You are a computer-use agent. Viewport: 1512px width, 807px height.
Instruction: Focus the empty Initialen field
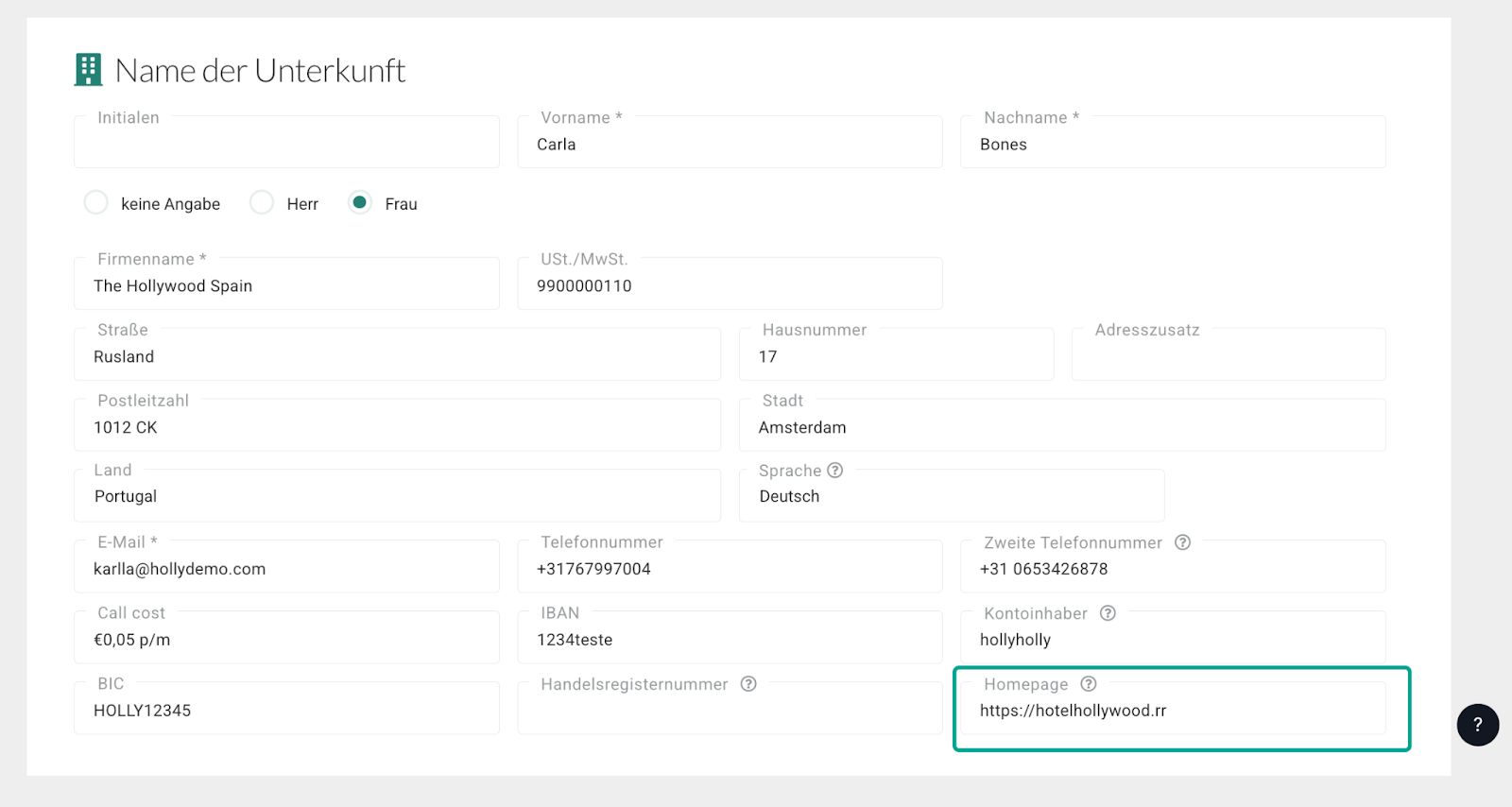coord(286,142)
